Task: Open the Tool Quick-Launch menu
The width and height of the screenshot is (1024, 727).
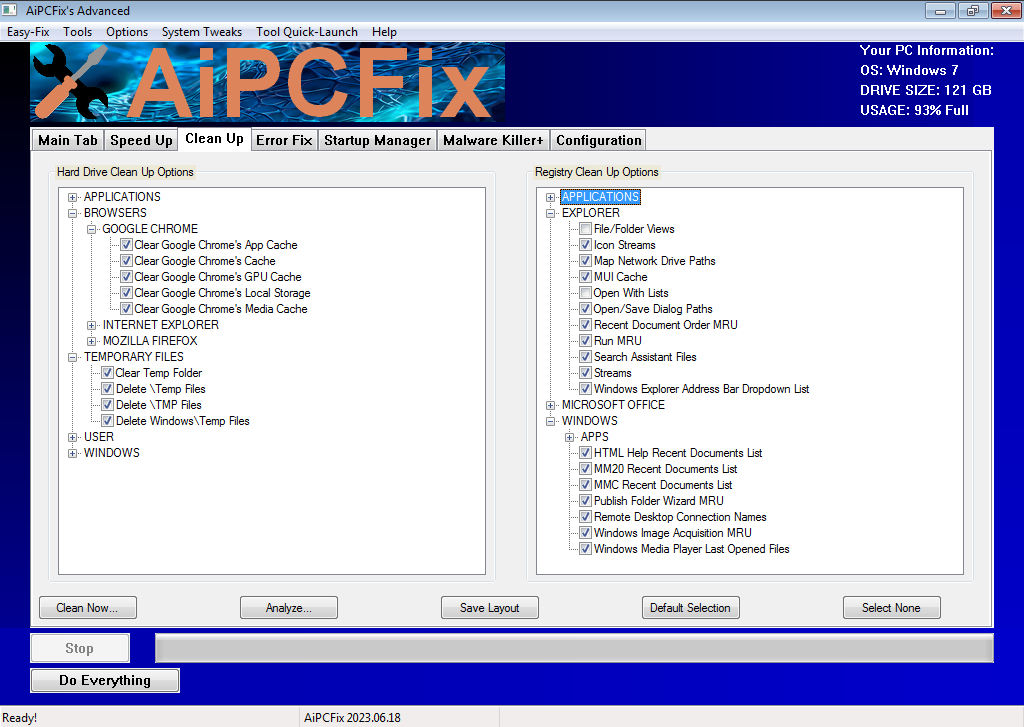Action: pyautogui.click(x=307, y=31)
